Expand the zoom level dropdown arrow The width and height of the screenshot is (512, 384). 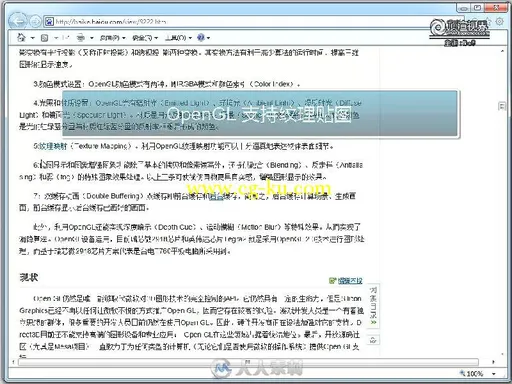click(x=494, y=374)
